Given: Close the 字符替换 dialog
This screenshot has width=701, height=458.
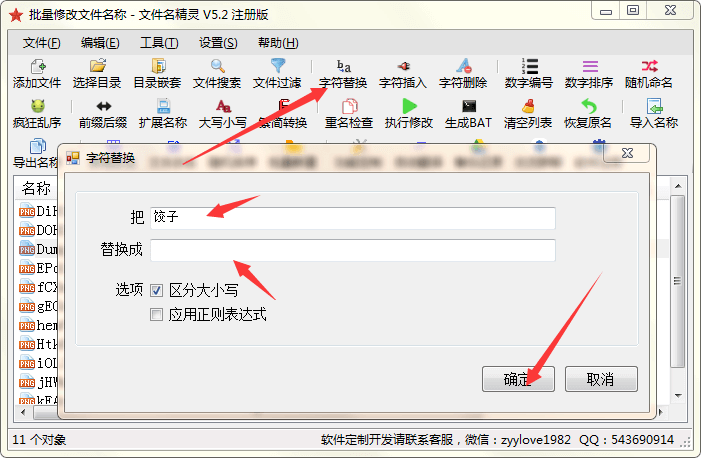Looking at the screenshot, I should [x=627, y=153].
